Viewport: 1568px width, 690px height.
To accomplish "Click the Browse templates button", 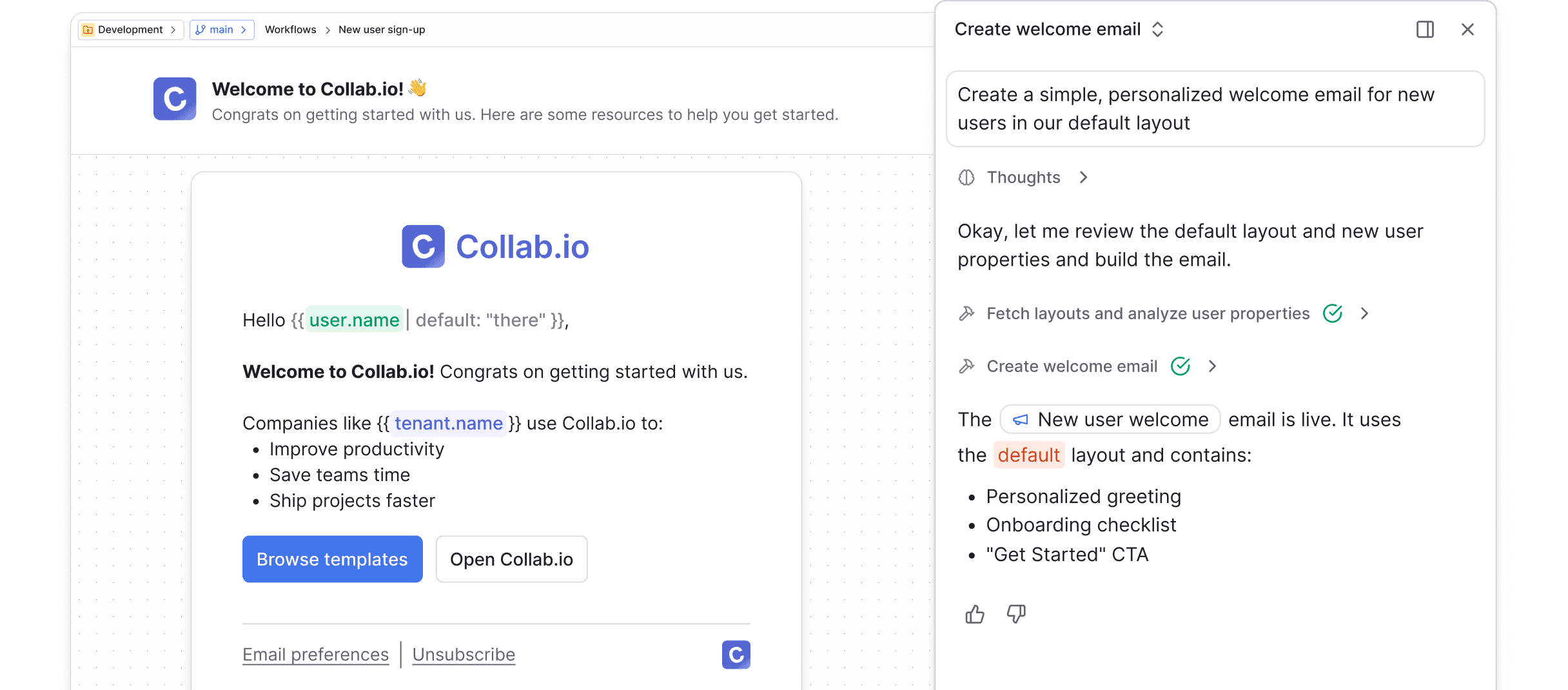I will click(x=332, y=559).
